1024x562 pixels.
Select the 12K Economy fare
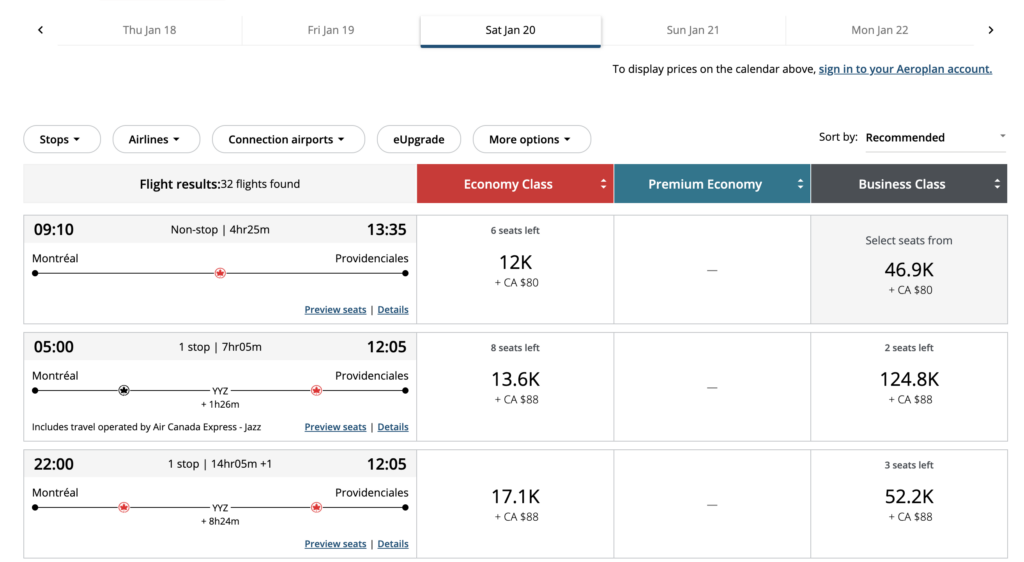(x=514, y=269)
